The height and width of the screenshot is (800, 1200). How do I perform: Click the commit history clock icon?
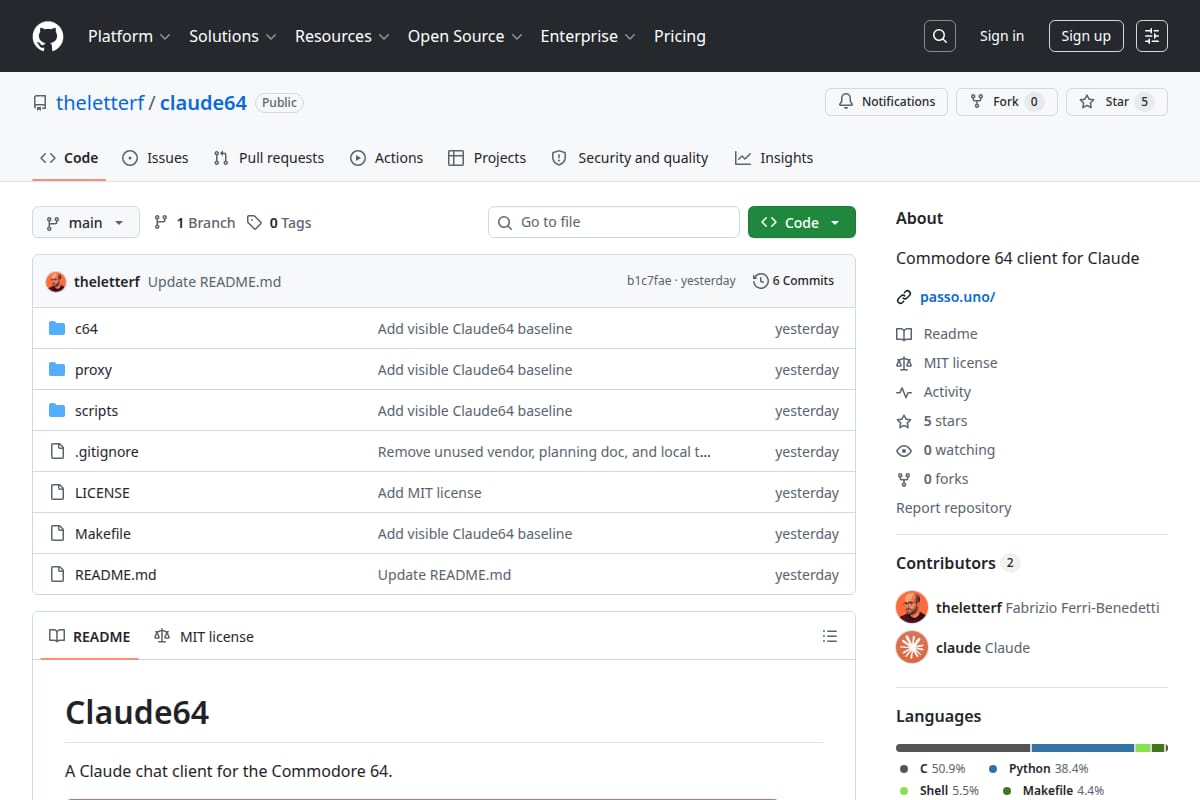[761, 281]
